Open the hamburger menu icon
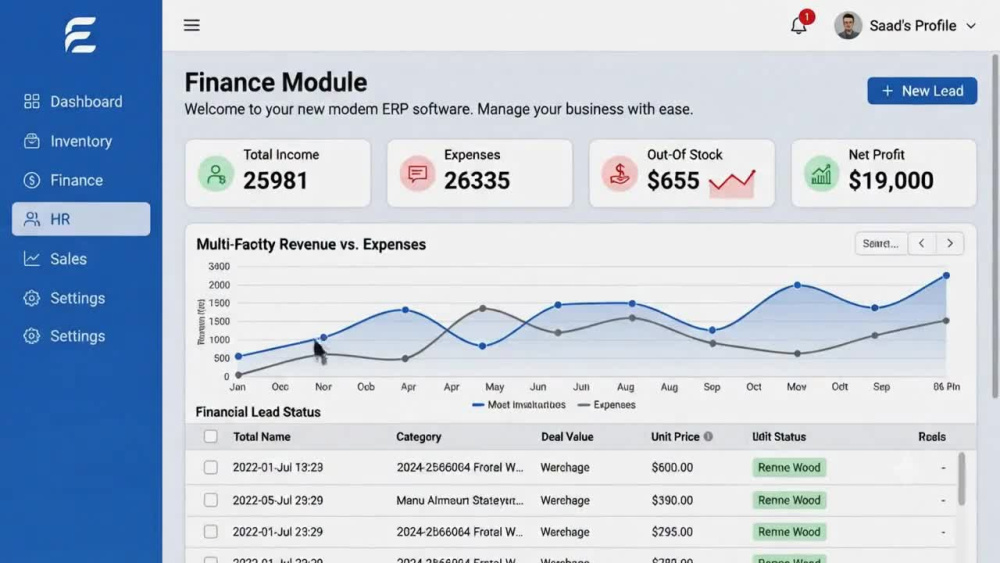 click(191, 26)
